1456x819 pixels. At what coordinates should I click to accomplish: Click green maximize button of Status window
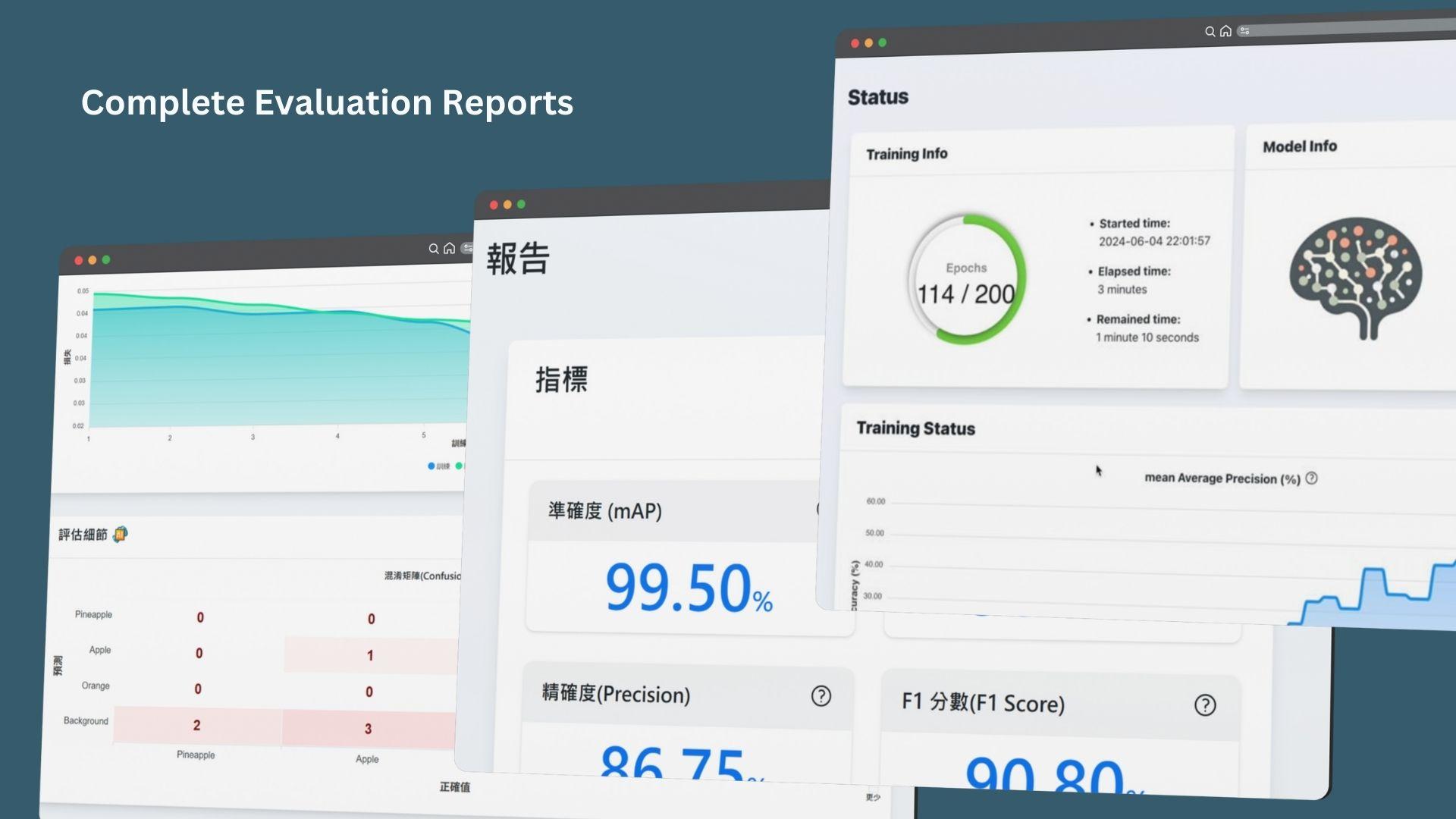882,42
